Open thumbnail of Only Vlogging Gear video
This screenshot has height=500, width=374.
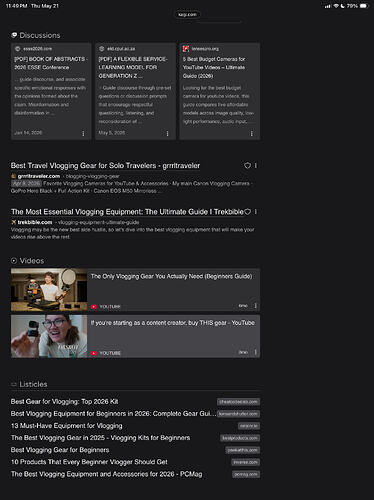[x=49, y=290]
